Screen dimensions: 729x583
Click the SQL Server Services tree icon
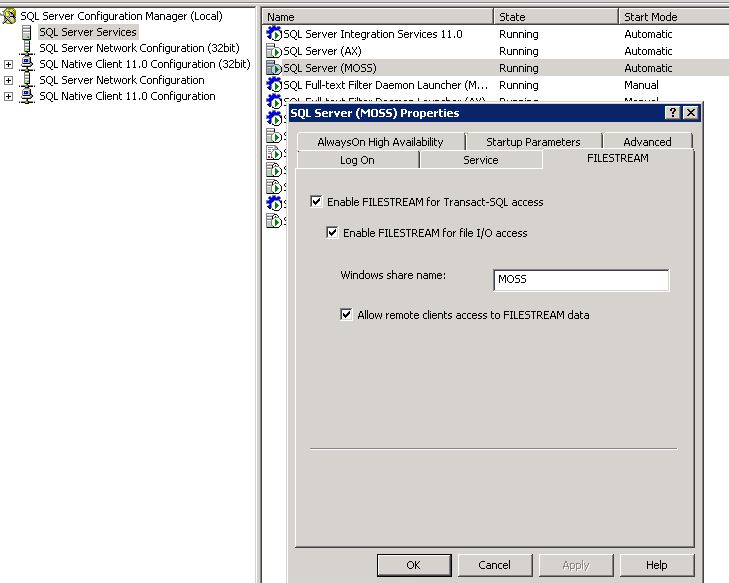[x=27, y=32]
